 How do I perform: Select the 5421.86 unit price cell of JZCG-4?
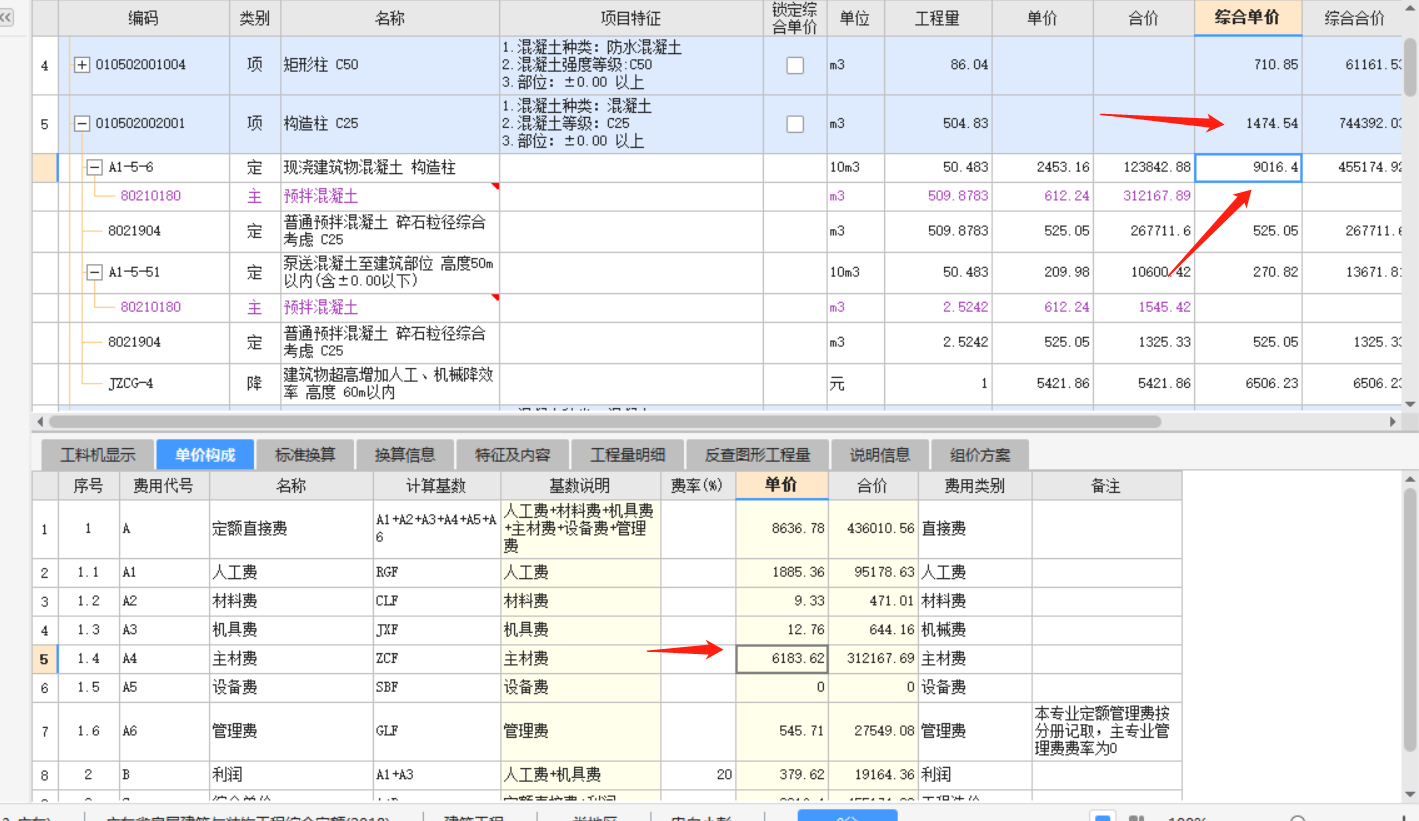(1042, 383)
